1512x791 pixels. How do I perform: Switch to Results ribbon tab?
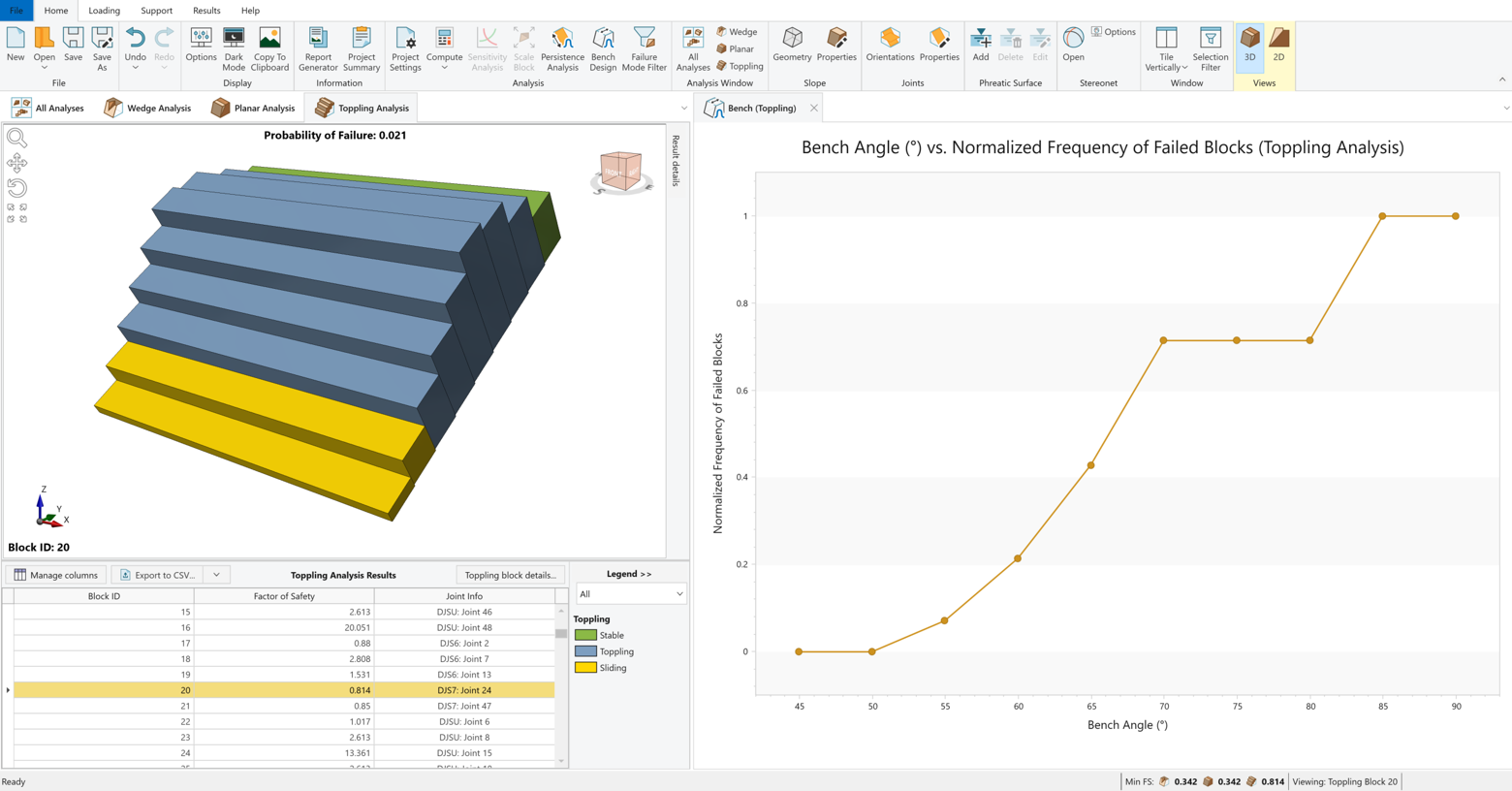206,11
